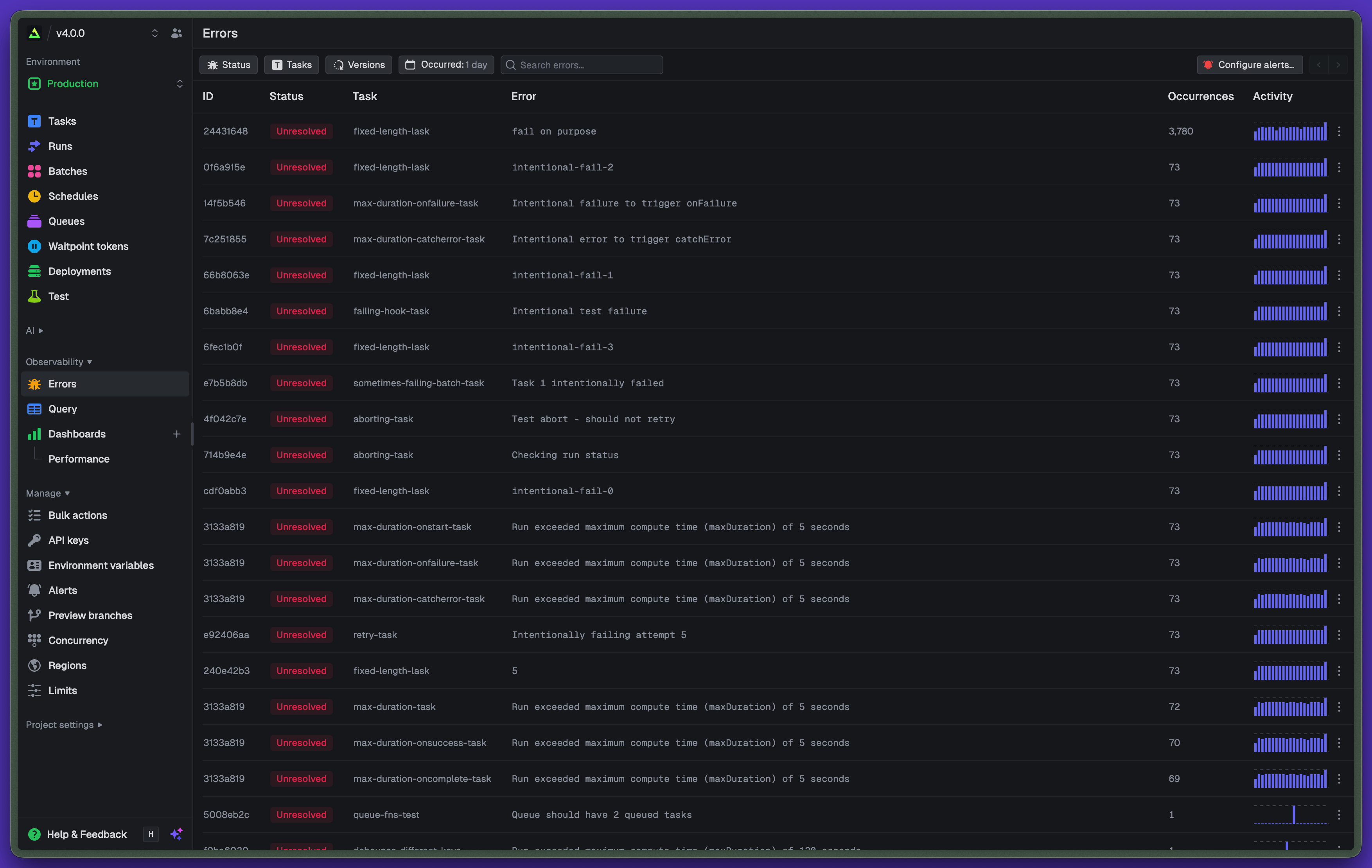Open row menu for error 24431648
Image resolution: width=1372 pixels, height=868 pixels.
pyautogui.click(x=1339, y=131)
